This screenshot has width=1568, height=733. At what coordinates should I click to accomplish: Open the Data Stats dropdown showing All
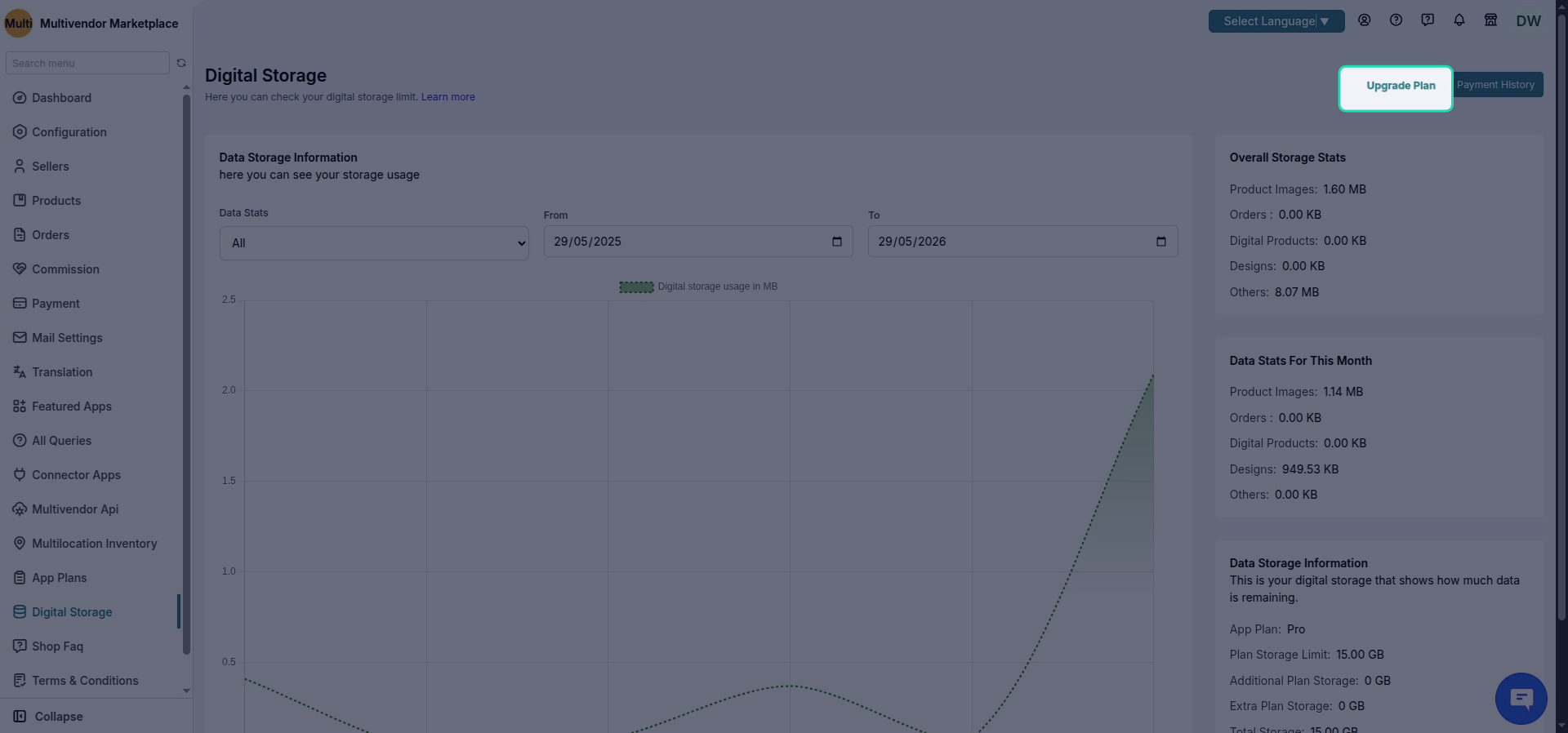point(374,243)
